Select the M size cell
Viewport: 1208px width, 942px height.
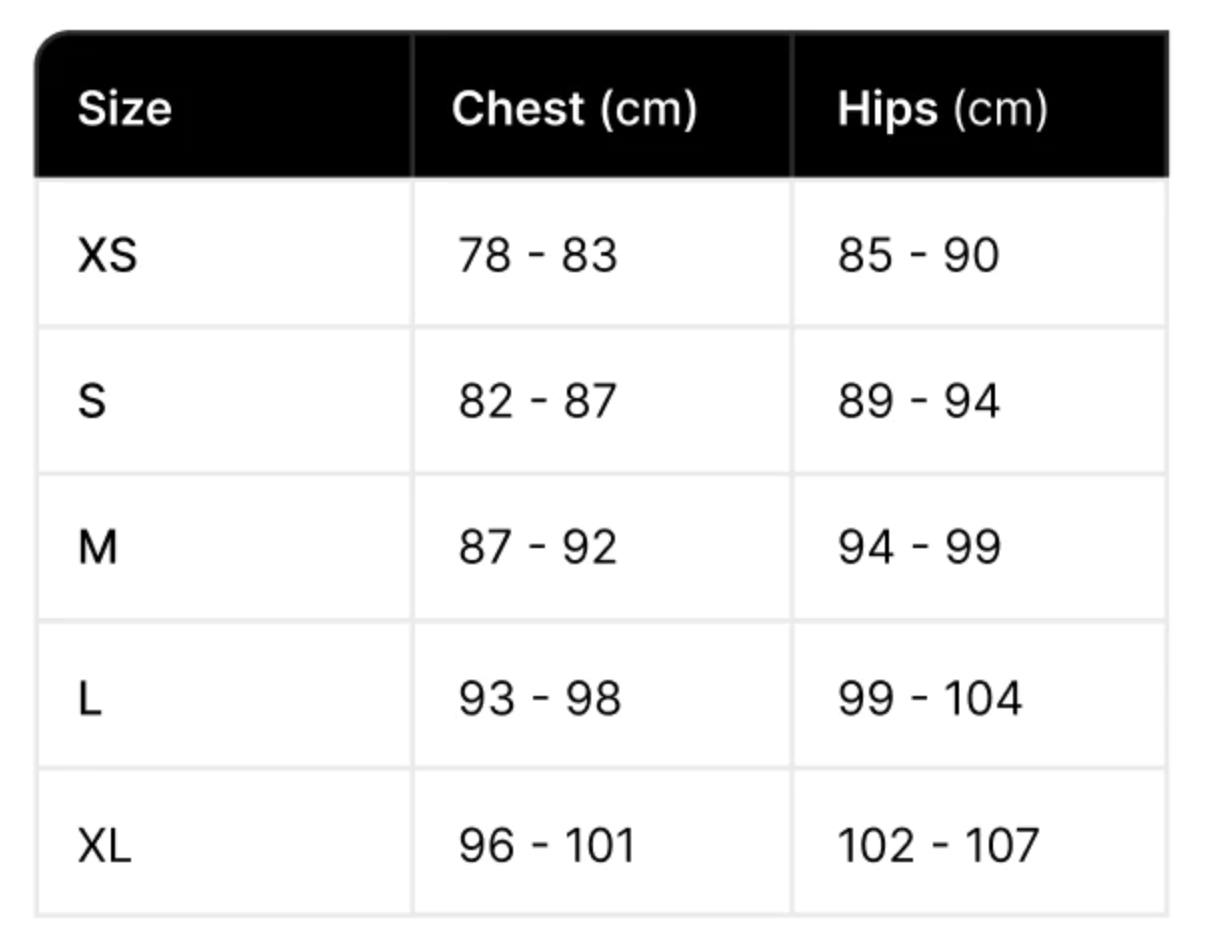point(224,547)
